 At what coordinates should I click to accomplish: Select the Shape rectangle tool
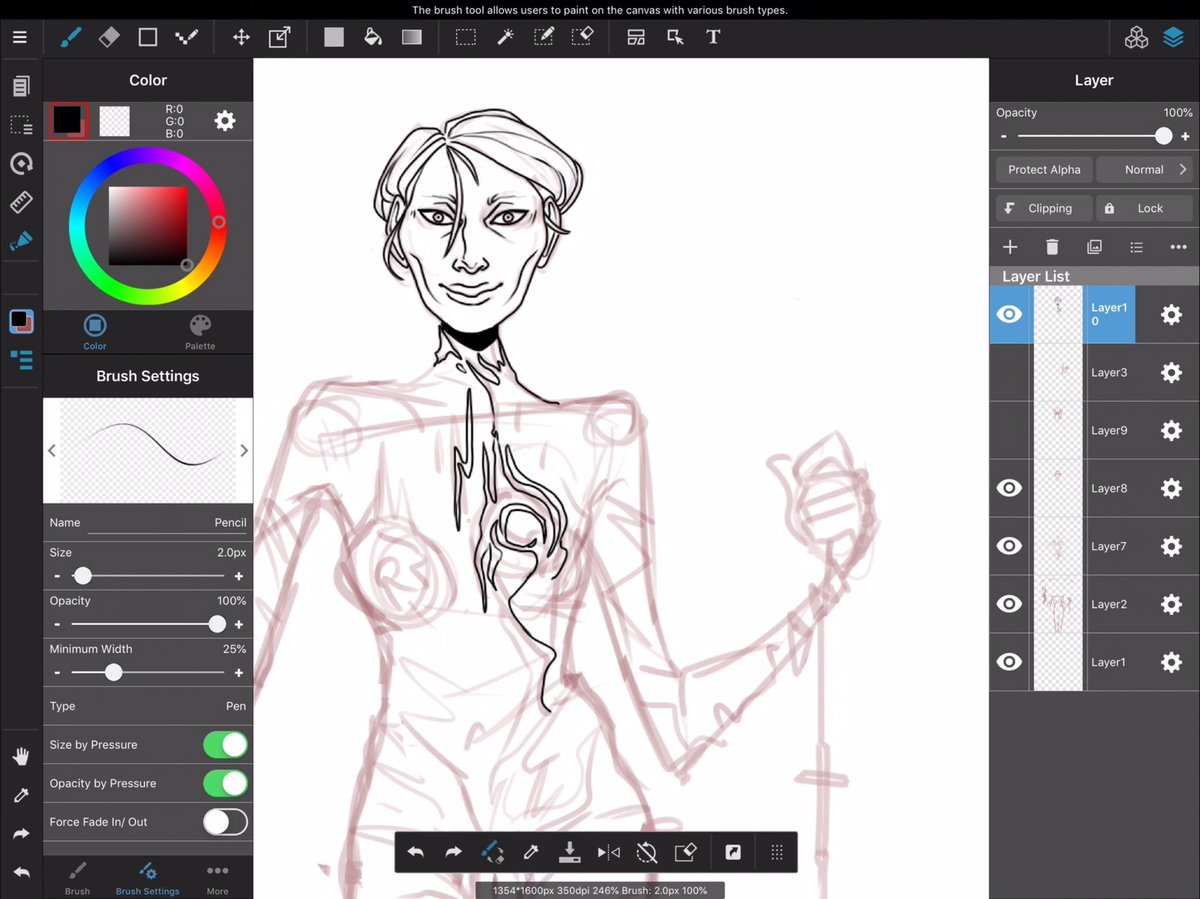[148, 38]
